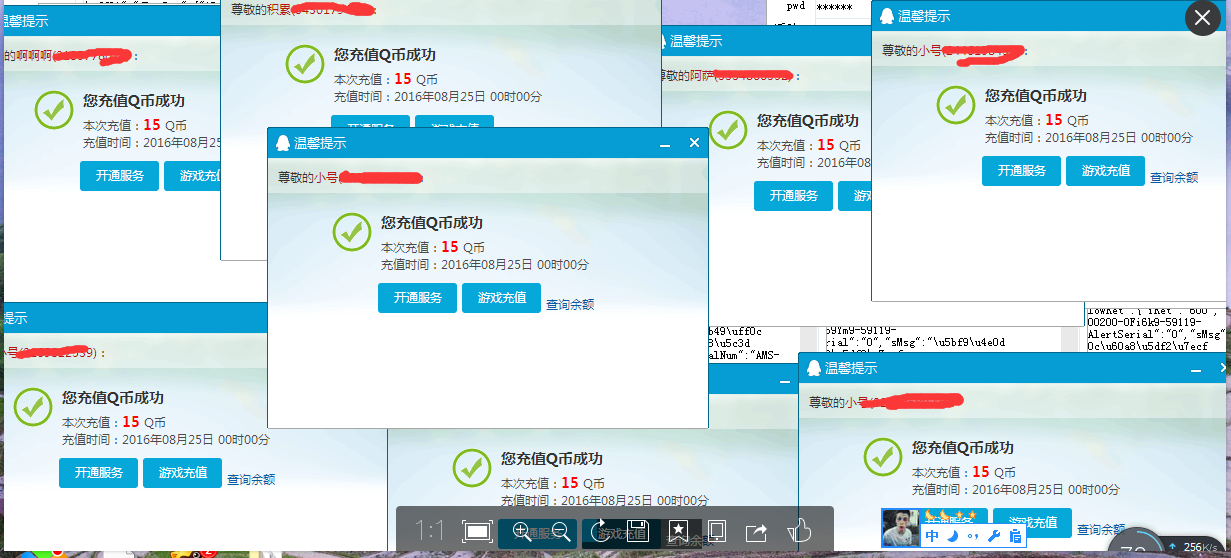Zoom out with the minus magnifier icon

click(560, 531)
